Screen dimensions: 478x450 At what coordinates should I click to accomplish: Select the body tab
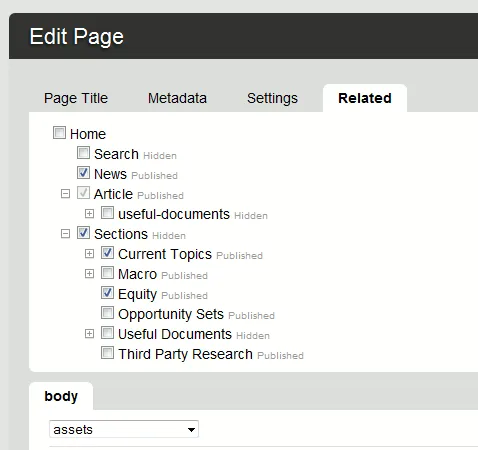[61, 396]
